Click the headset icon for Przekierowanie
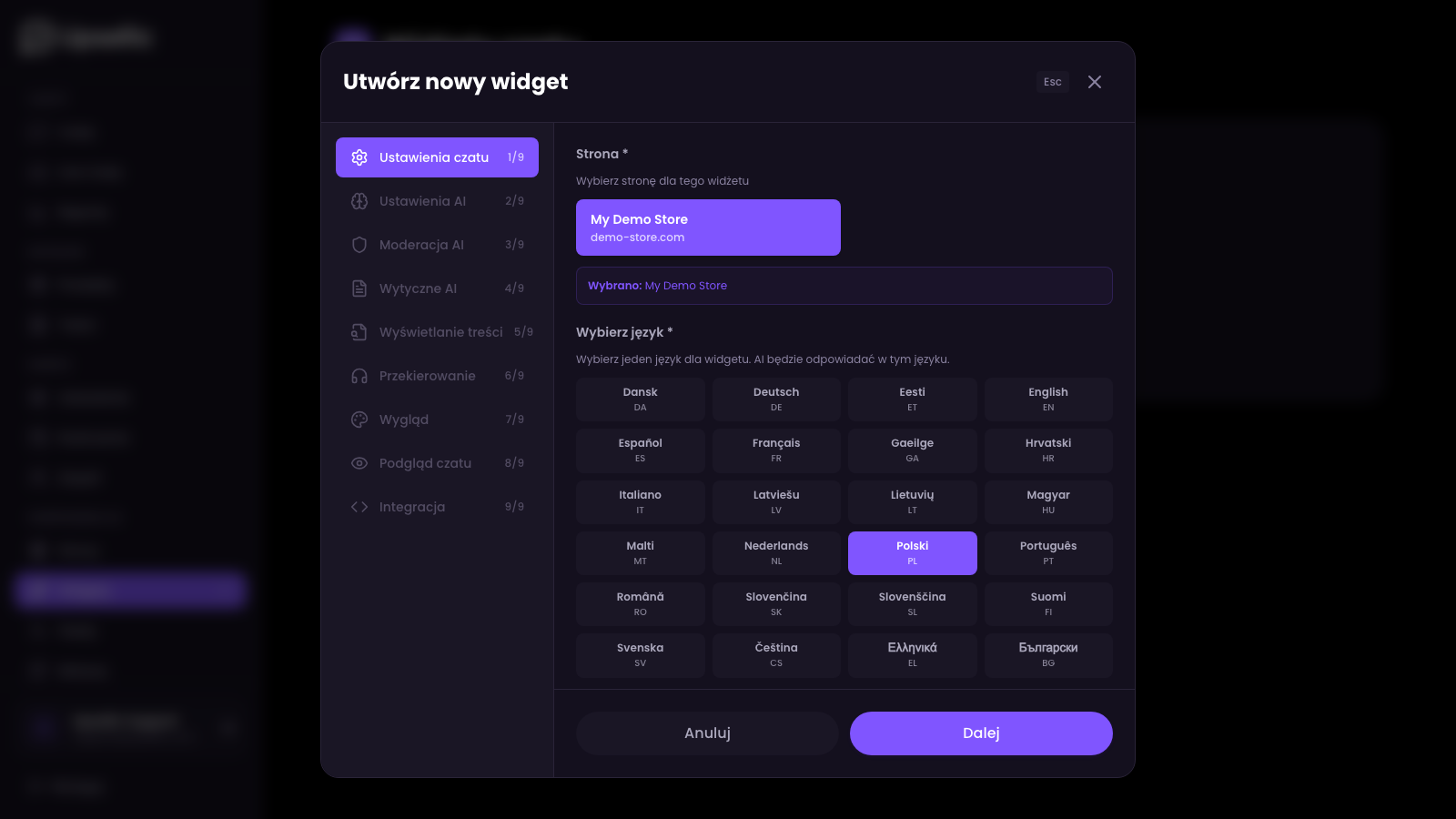The width and height of the screenshot is (1456, 819). pyautogui.click(x=359, y=376)
